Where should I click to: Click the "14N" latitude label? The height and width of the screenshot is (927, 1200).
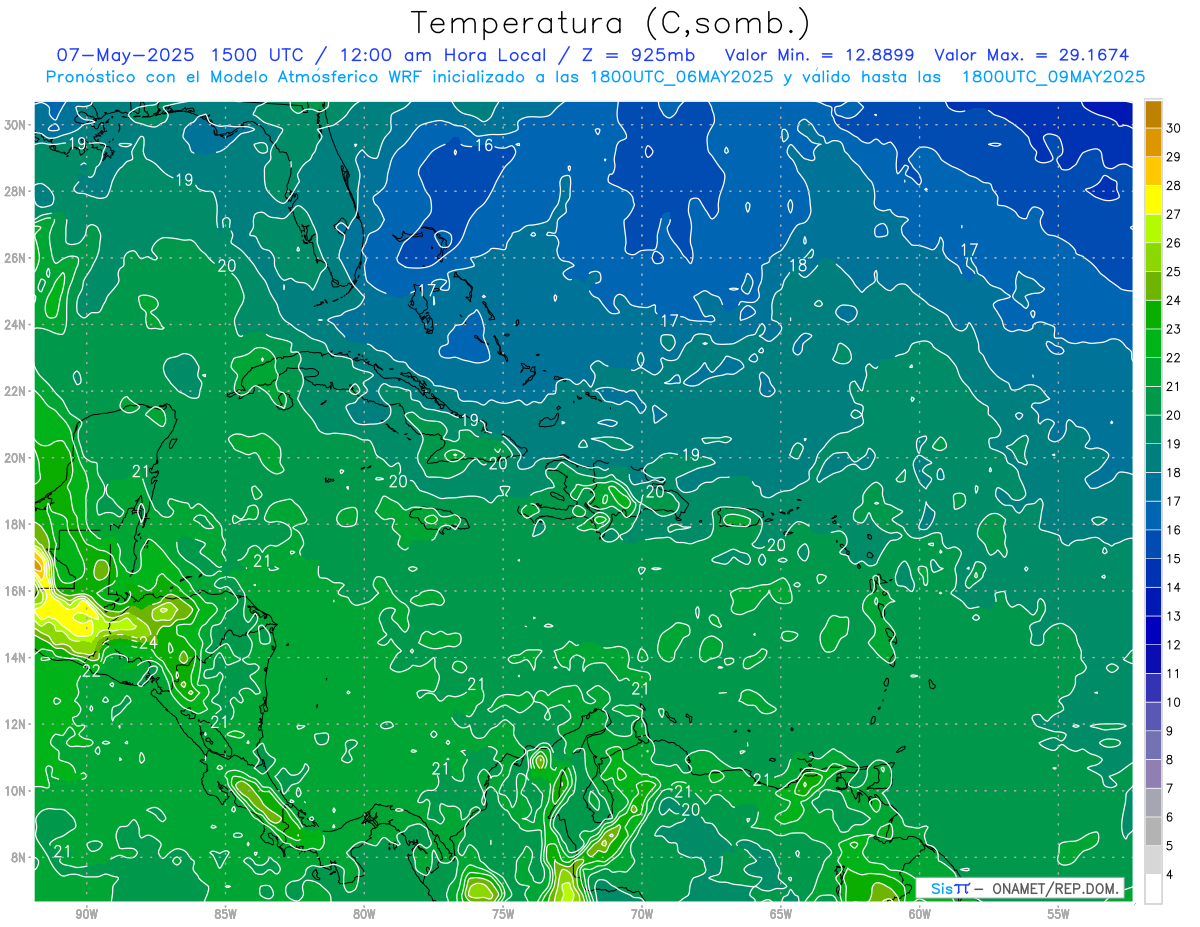15,657
